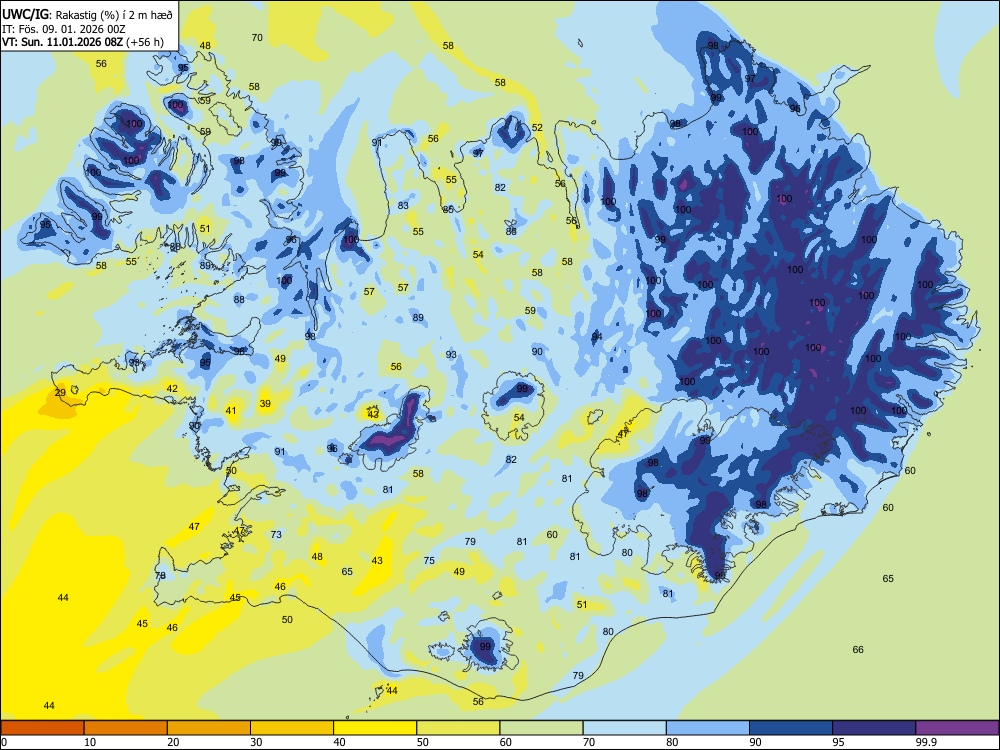Click the golden 30–40 legend color band

pyautogui.click(x=292, y=728)
